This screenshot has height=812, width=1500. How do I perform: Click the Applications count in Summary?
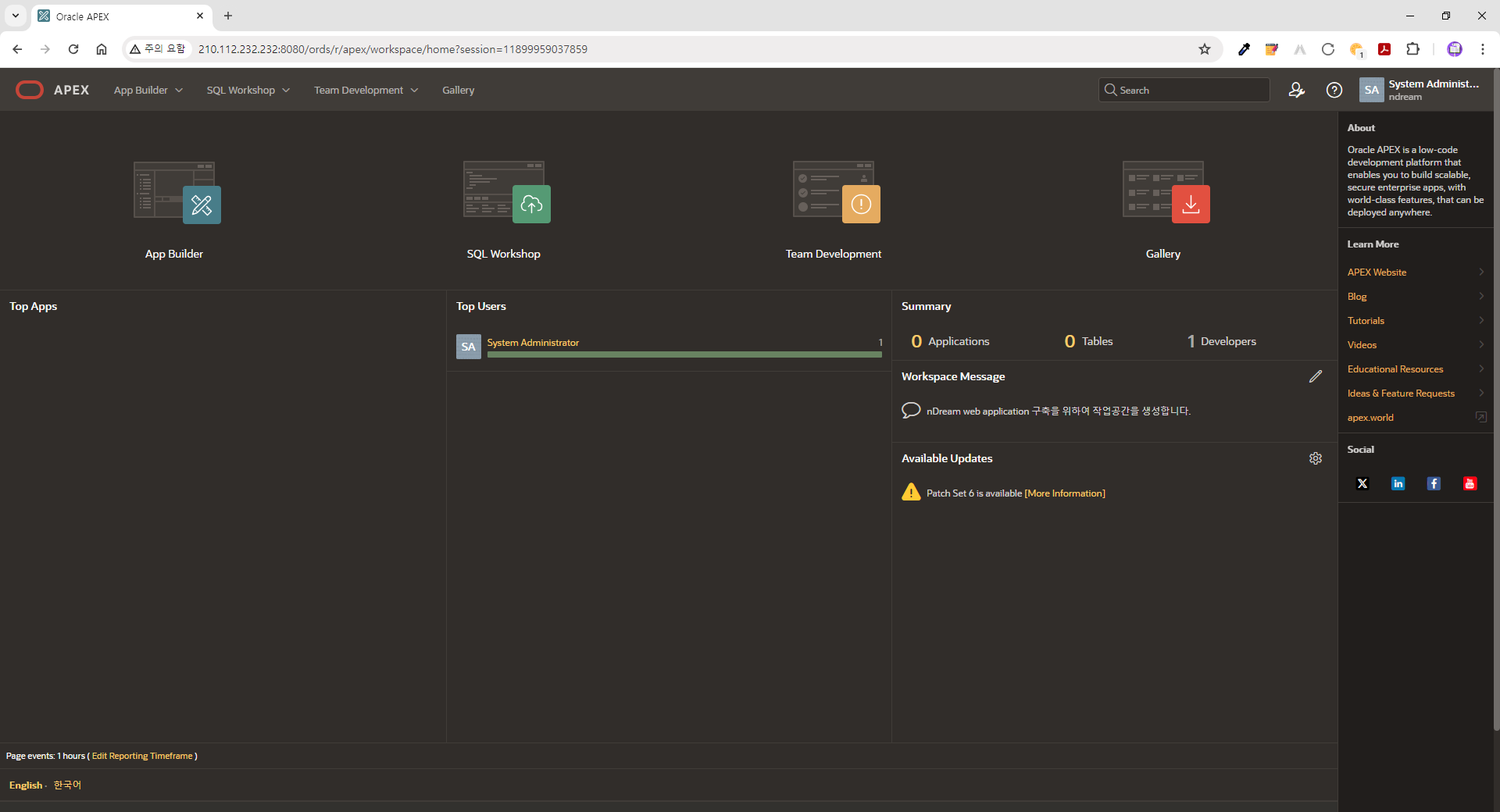pyautogui.click(x=950, y=341)
